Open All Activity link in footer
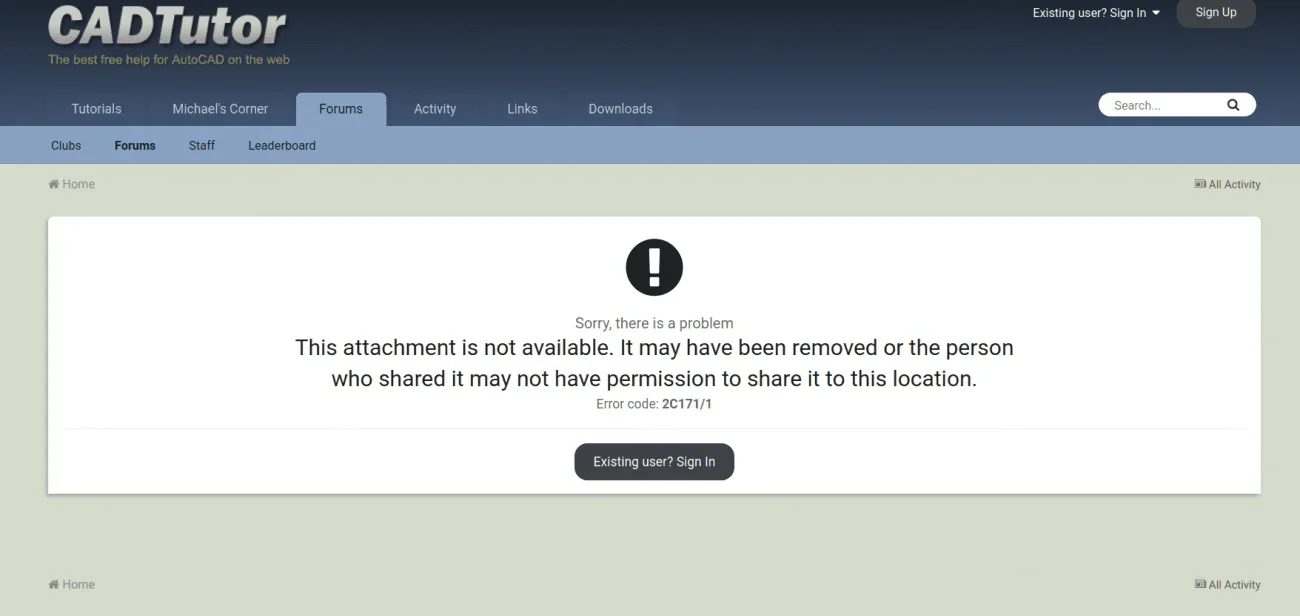 1228,585
